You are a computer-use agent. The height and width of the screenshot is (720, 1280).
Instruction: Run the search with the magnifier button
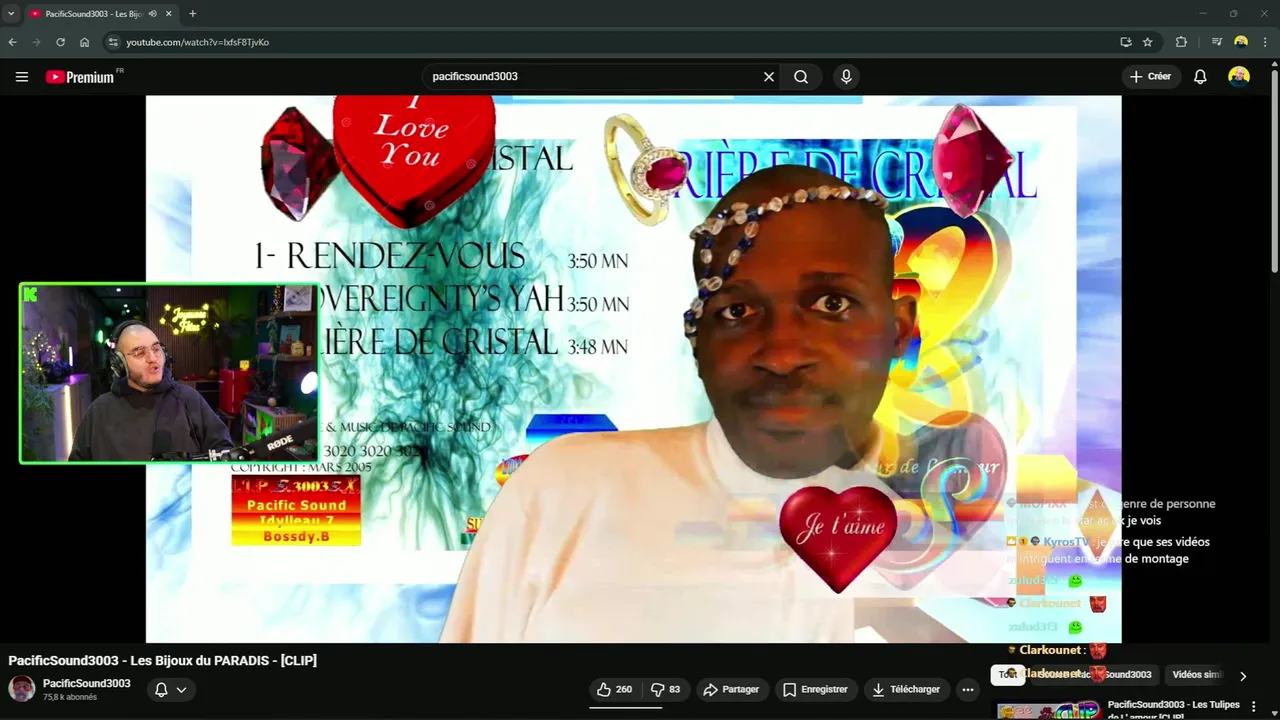click(801, 77)
